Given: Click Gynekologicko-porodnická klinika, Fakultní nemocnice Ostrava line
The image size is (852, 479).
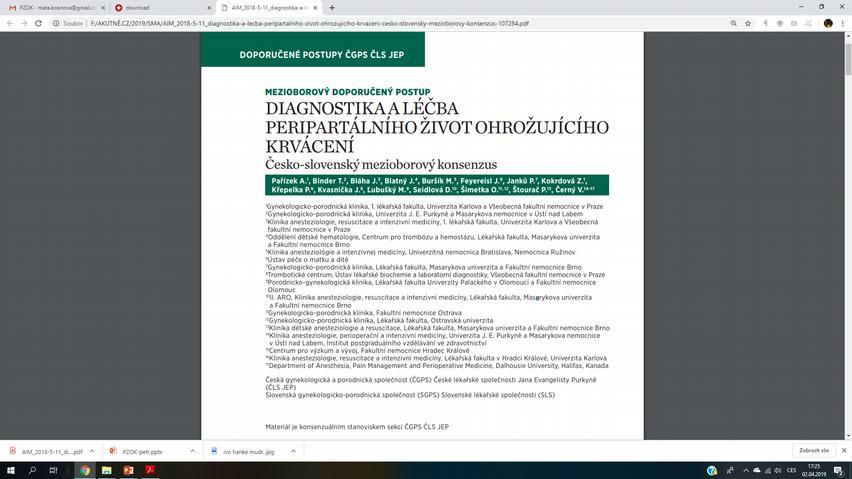Looking at the screenshot, I should coord(364,313).
